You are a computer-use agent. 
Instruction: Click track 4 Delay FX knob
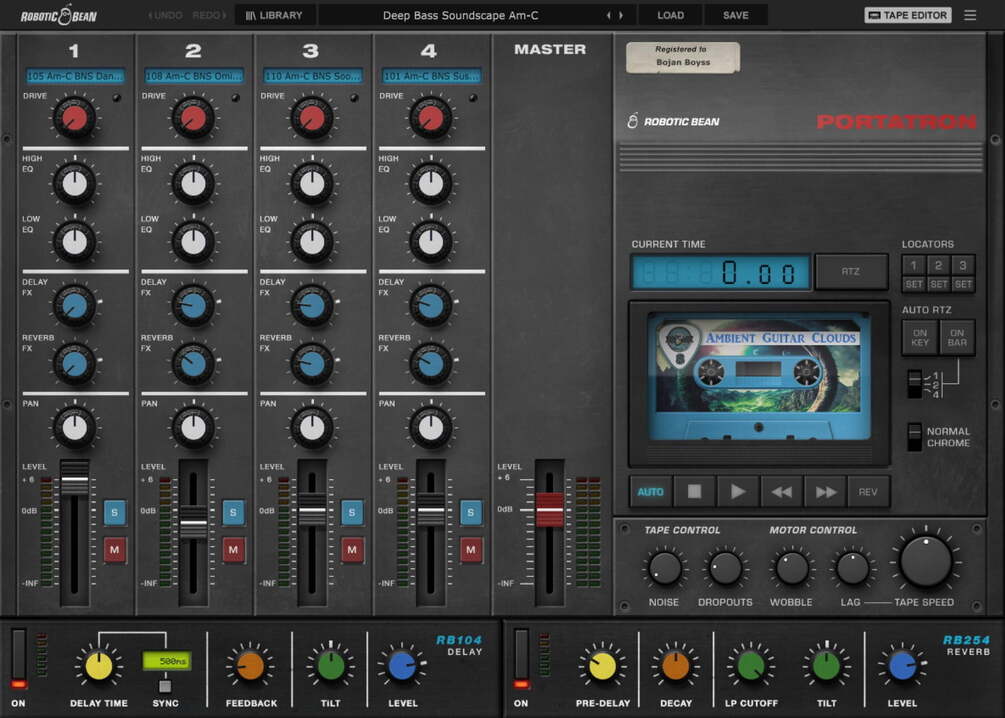pos(431,306)
